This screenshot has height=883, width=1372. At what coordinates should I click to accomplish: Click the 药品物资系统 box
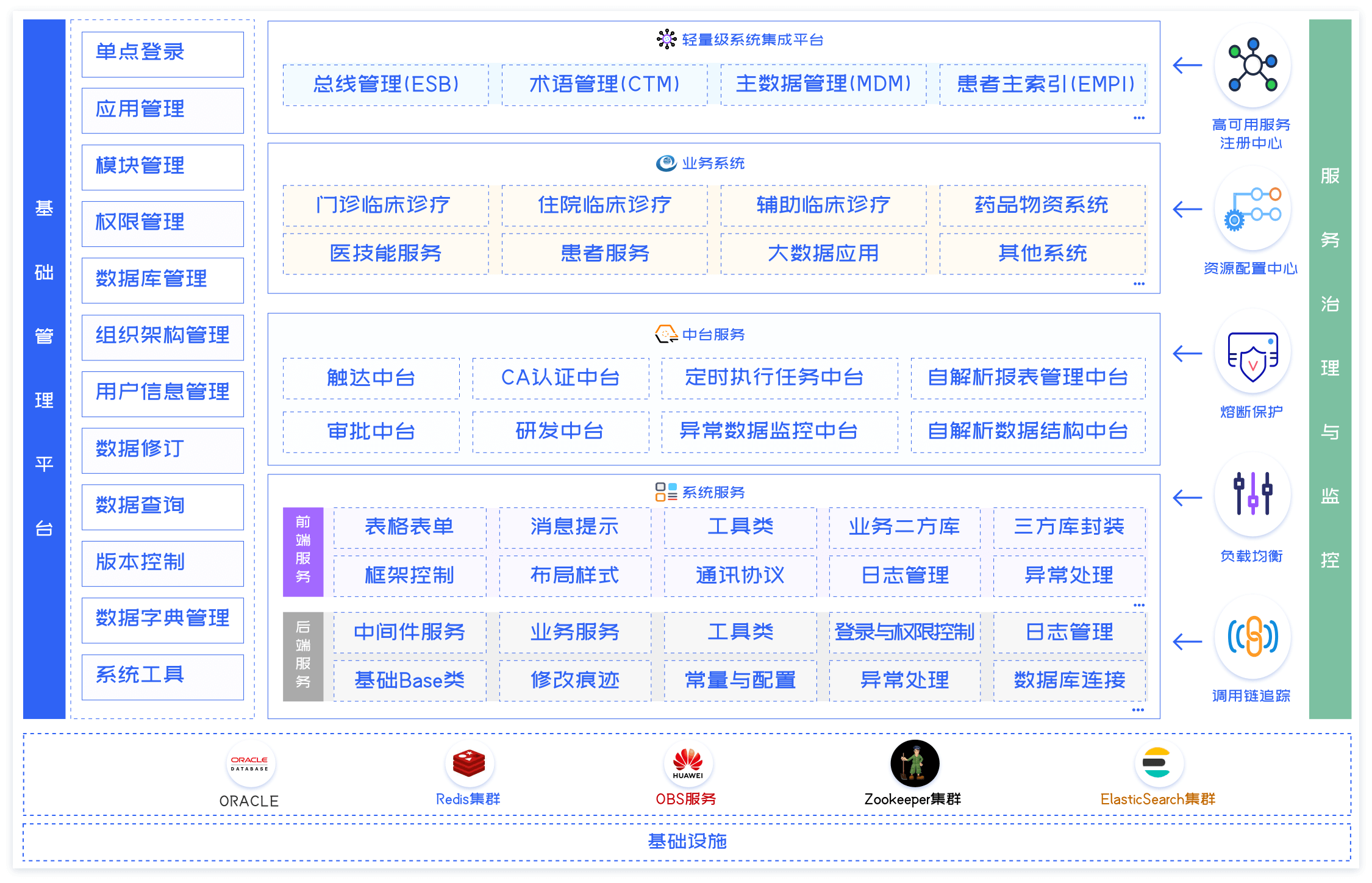tap(1043, 206)
